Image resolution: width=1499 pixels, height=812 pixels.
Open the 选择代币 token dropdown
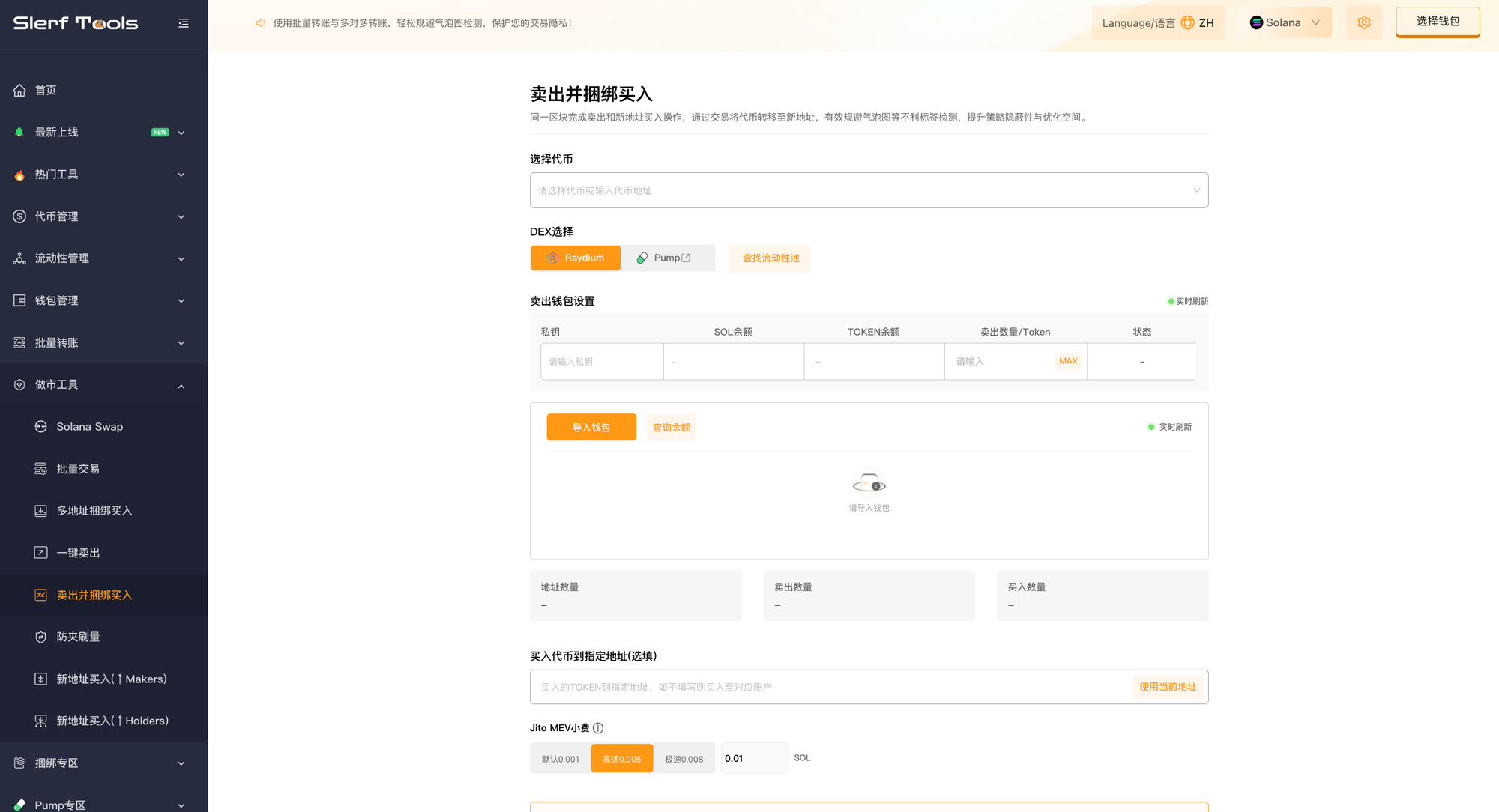(869, 190)
